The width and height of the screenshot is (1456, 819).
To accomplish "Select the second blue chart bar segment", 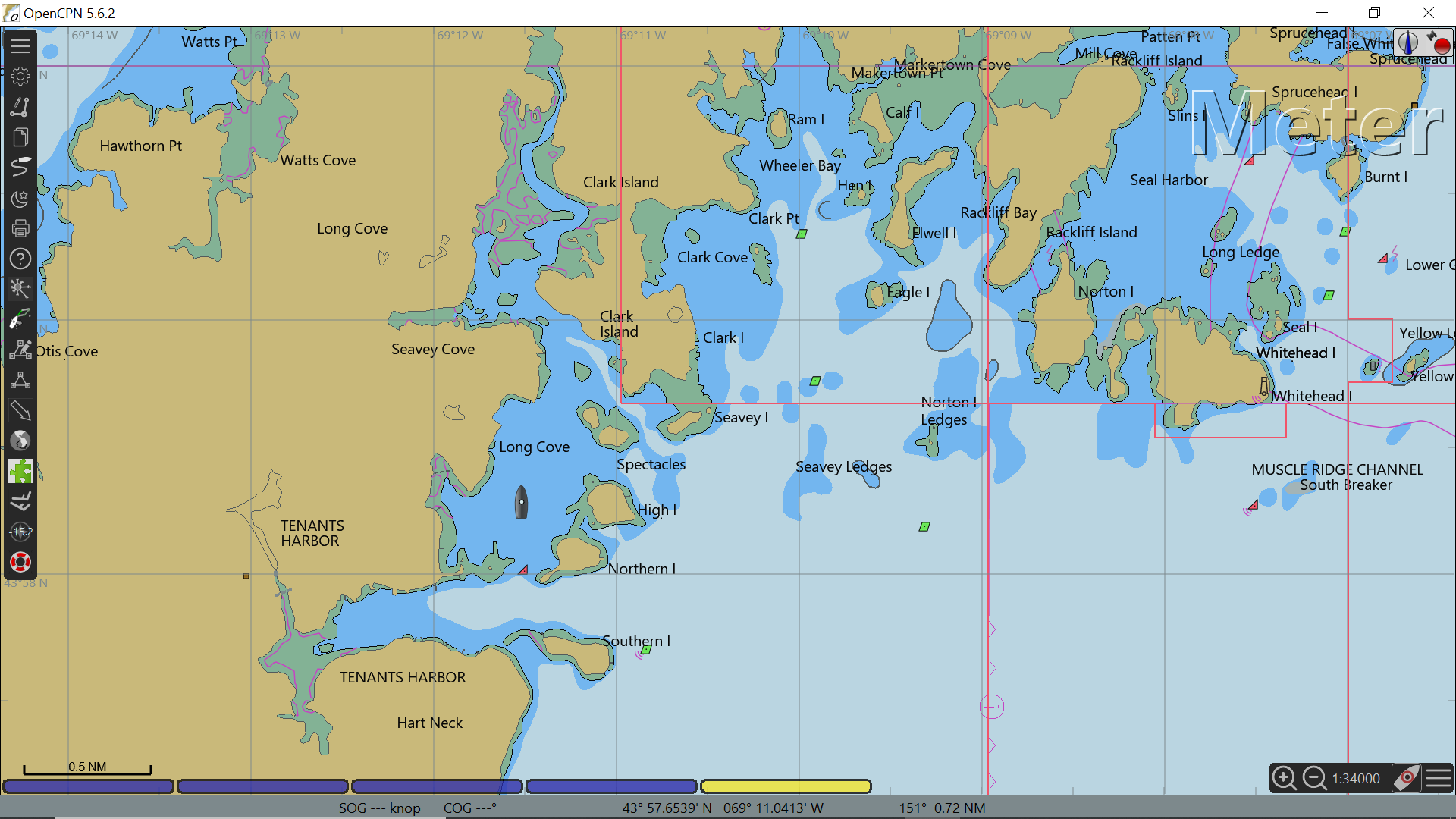I will (x=262, y=786).
